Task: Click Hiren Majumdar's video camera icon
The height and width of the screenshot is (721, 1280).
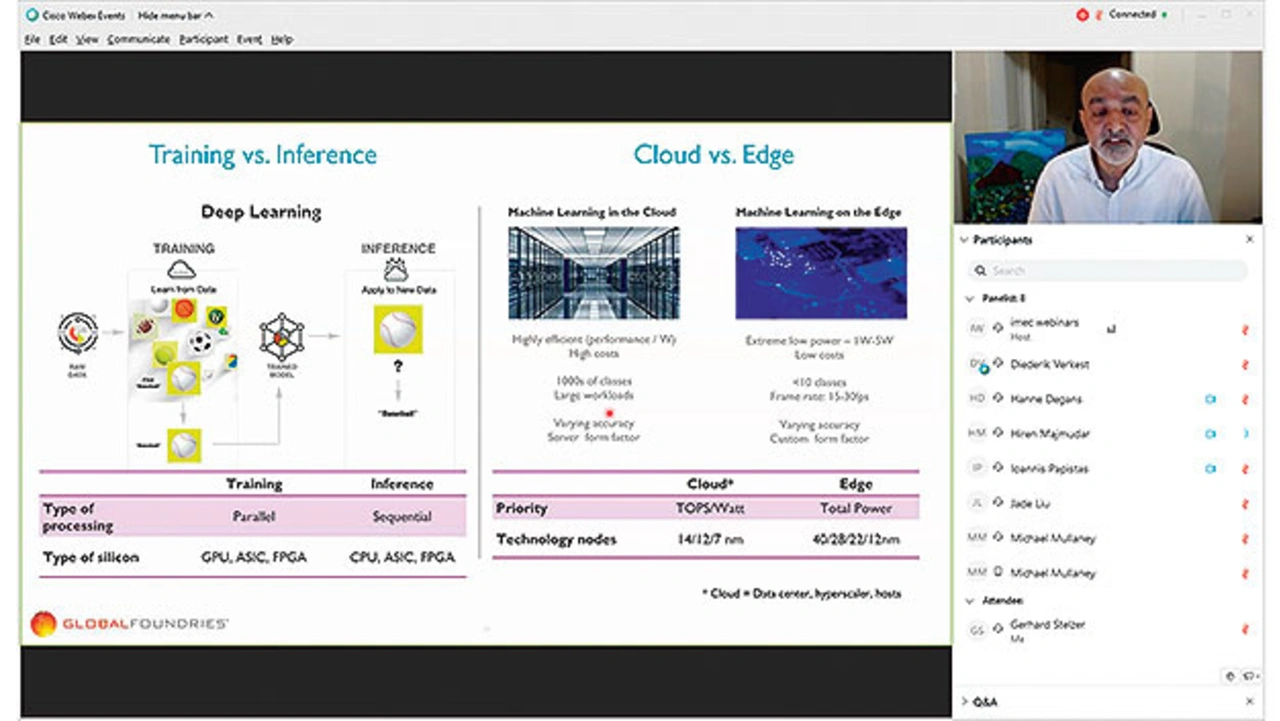Action: (x=1210, y=434)
